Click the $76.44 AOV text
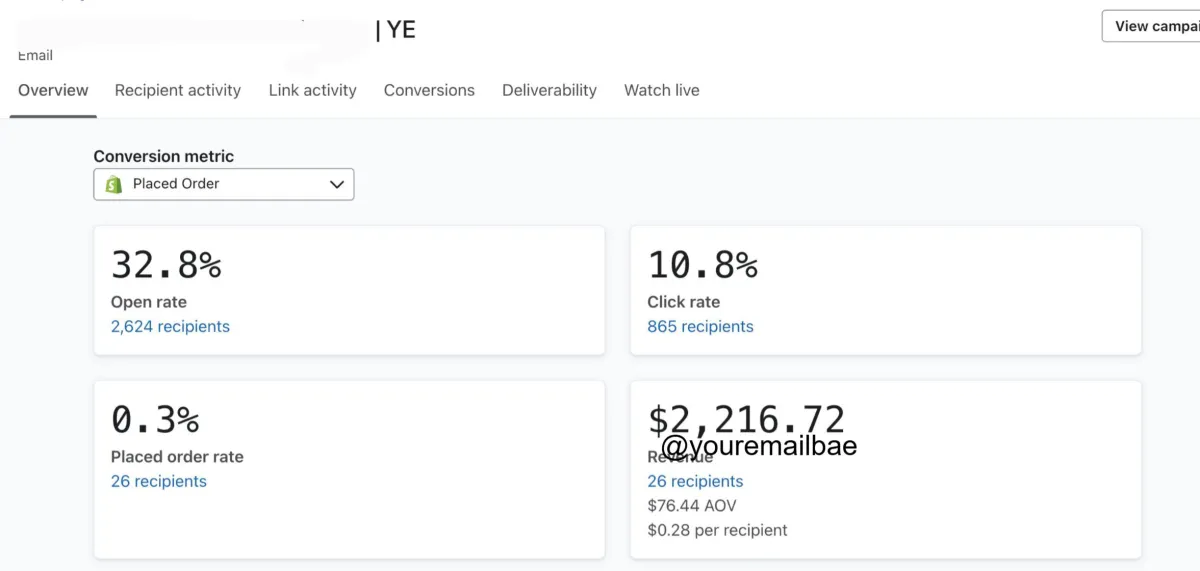 [x=691, y=505]
